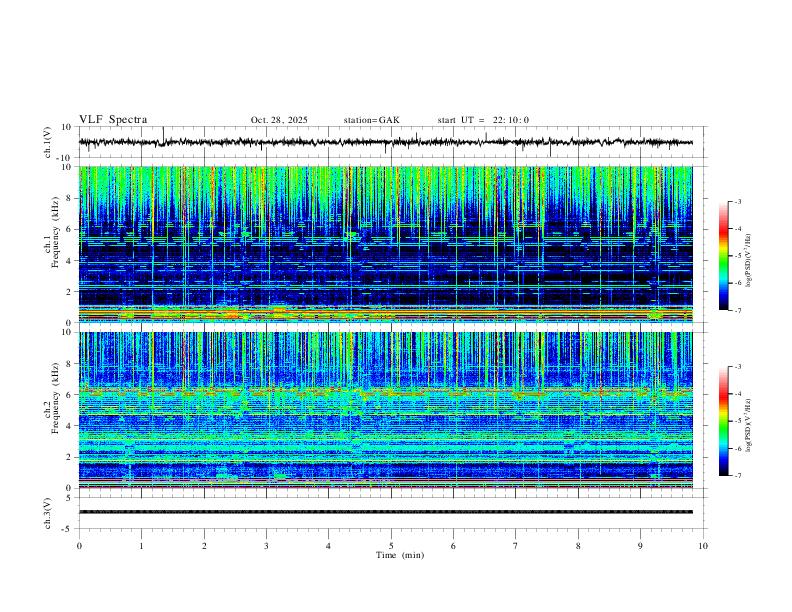Image resolution: width=792 pixels, height=612 pixels.
Task: Click the ch.2 colorbar "log(PSD)" label
Action: coord(749,425)
